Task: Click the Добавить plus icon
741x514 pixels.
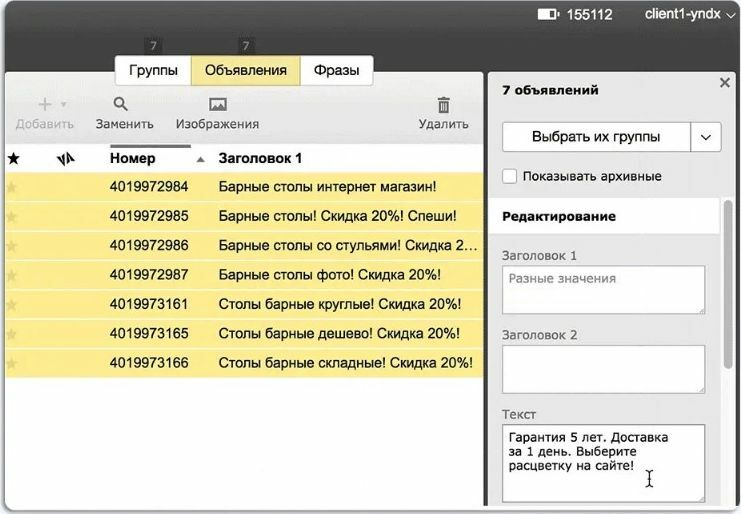Action: [x=45, y=104]
